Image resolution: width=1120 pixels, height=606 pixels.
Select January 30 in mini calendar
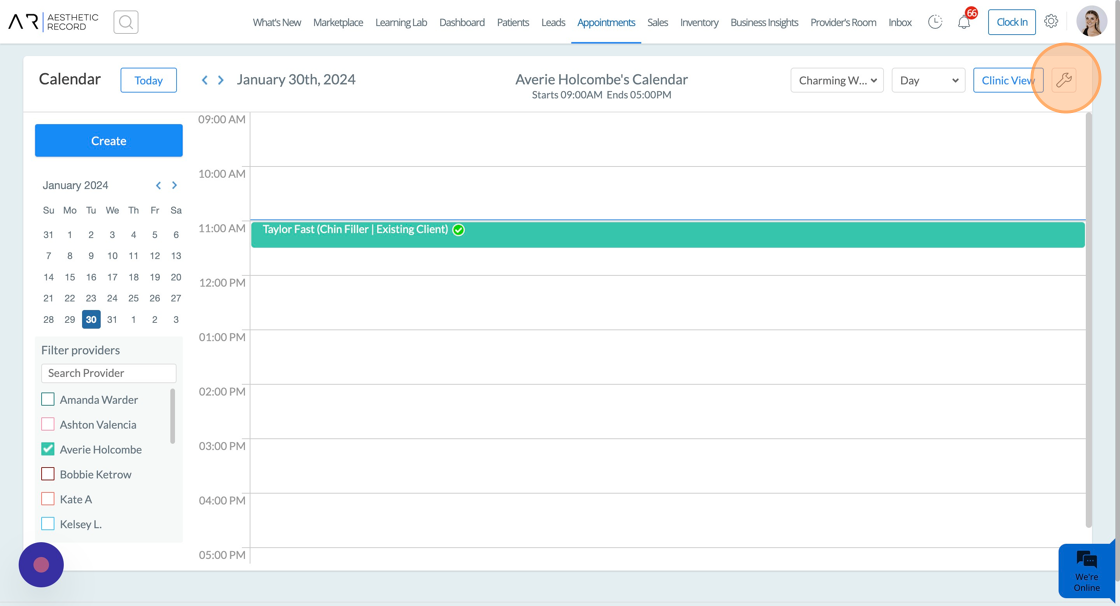point(91,319)
